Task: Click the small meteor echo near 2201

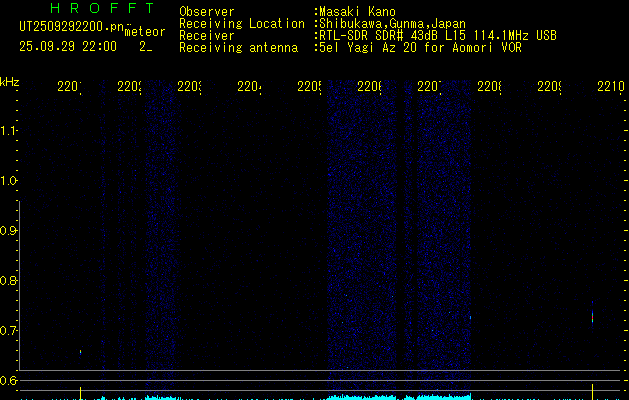Action: coord(81,352)
